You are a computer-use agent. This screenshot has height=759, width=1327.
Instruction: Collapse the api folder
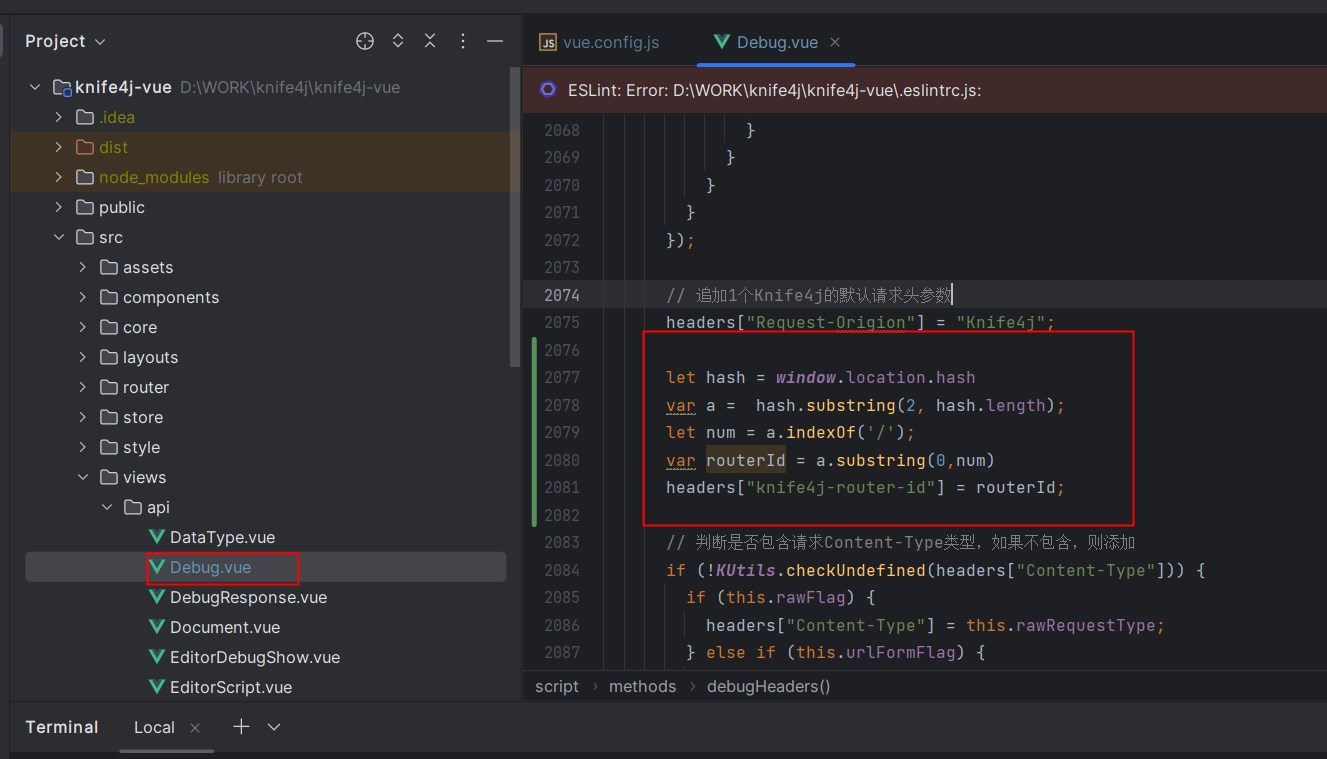click(x=107, y=507)
